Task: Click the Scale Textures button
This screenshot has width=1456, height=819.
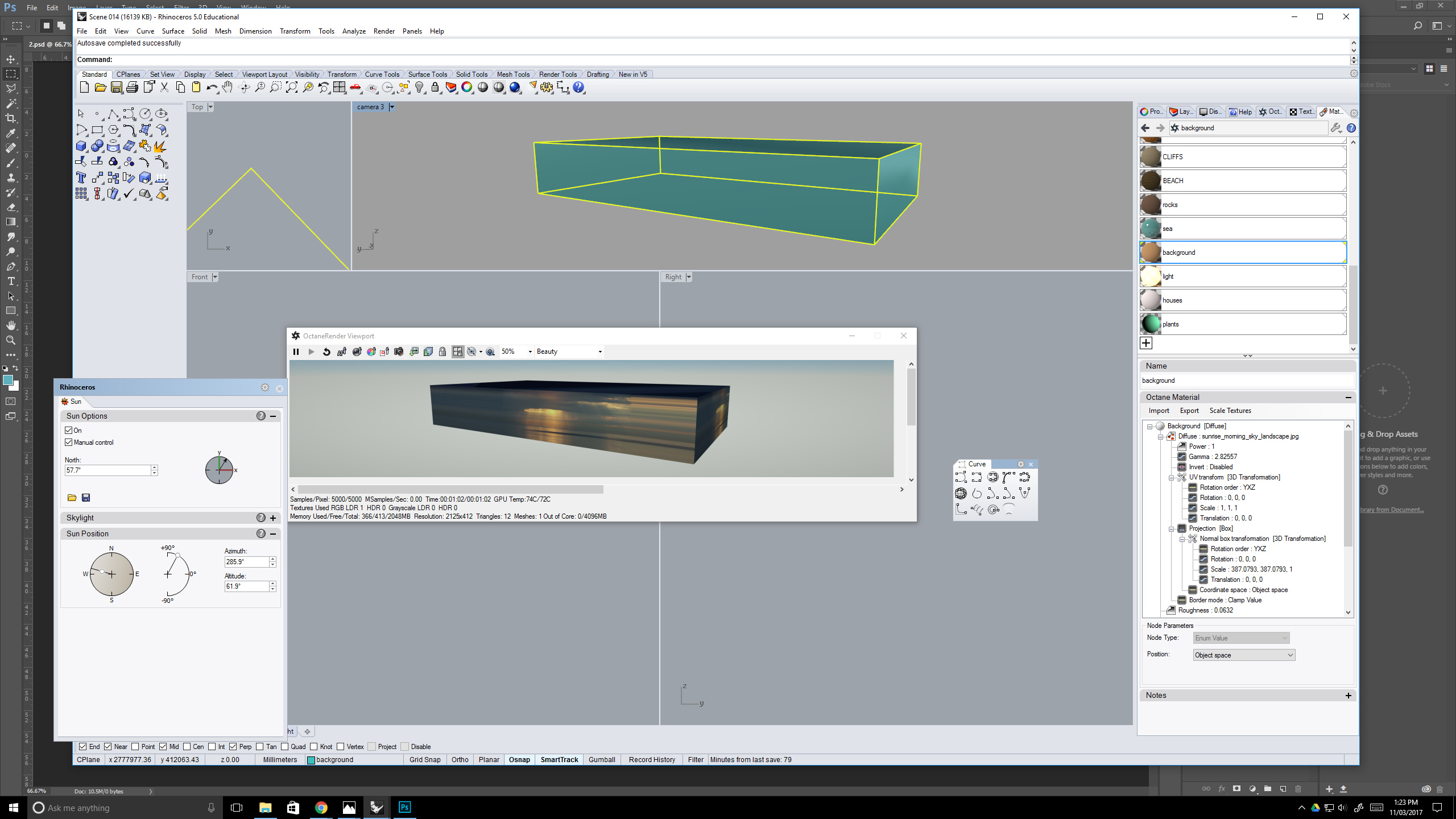Action: click(x=1230, y=411)
